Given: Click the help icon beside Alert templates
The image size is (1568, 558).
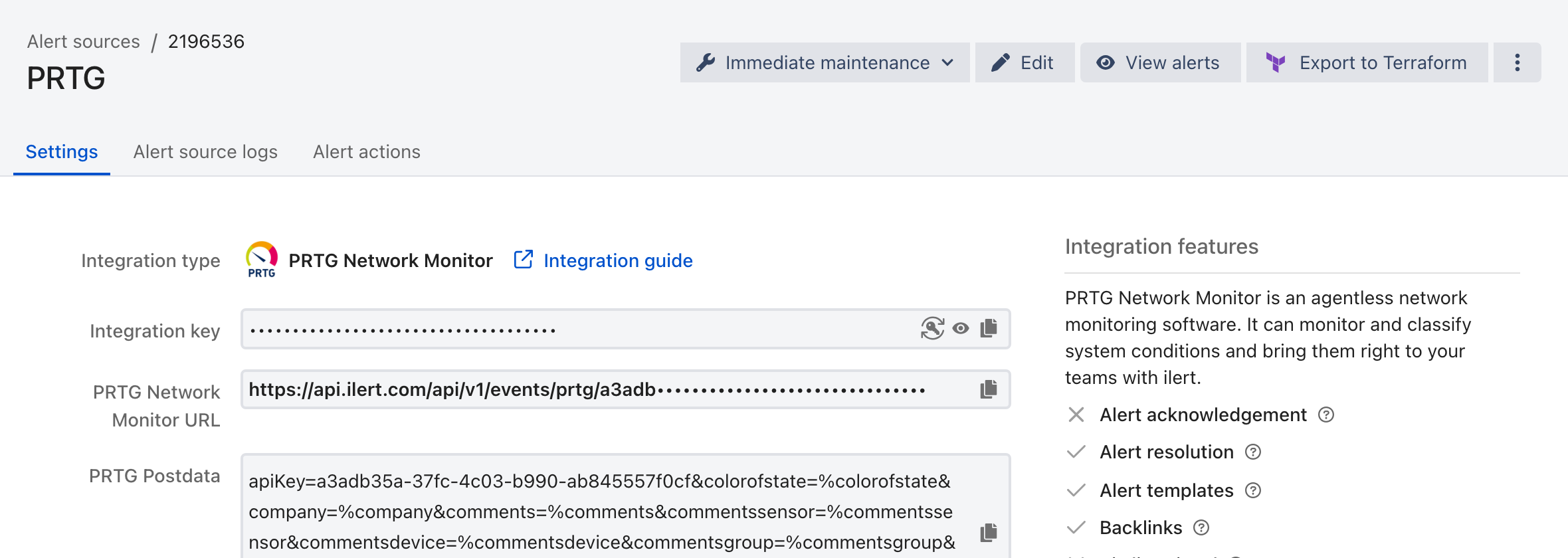Looking at the screenshot, I should 1253,490.
